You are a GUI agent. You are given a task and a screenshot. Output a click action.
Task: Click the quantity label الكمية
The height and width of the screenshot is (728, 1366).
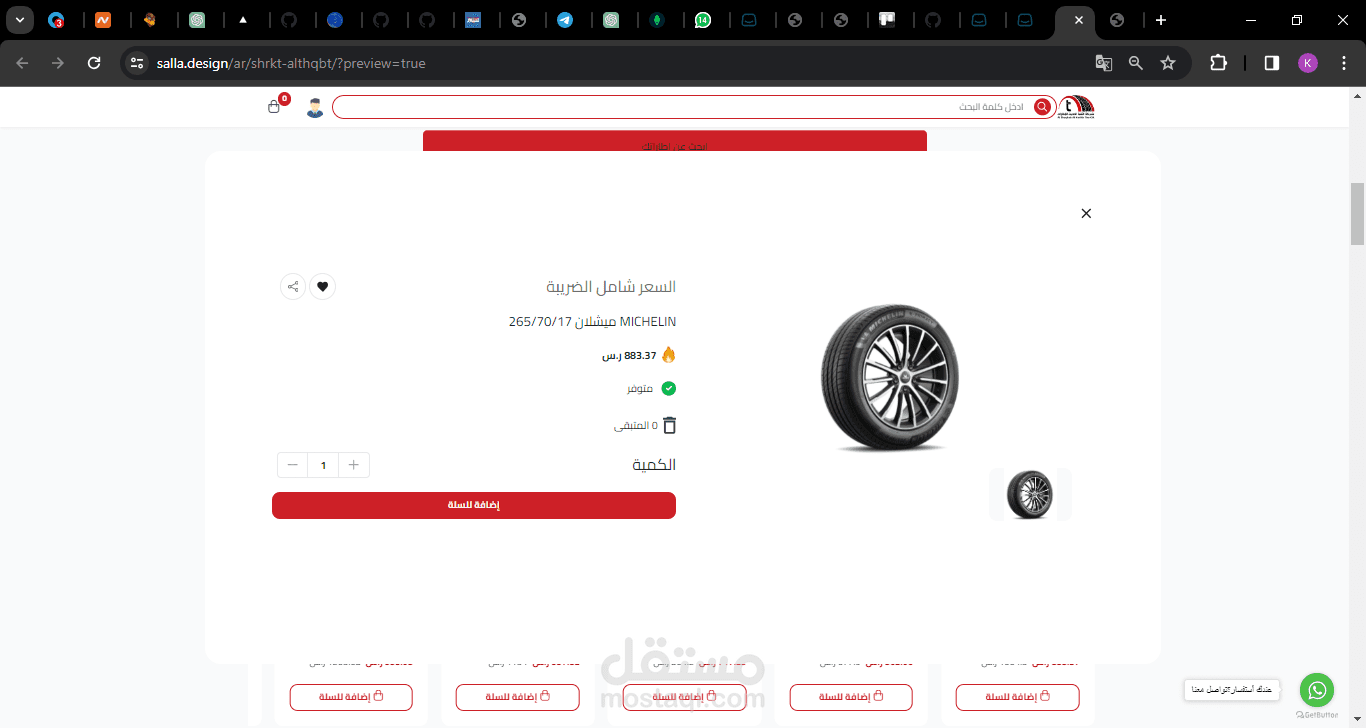tap(654, 465)
